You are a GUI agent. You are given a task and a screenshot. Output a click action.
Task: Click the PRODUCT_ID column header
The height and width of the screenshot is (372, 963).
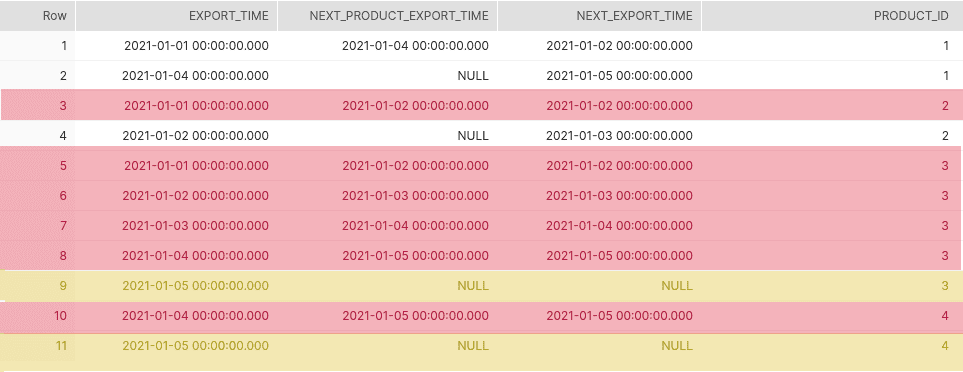pyautogui.click(x=832, y=16)
